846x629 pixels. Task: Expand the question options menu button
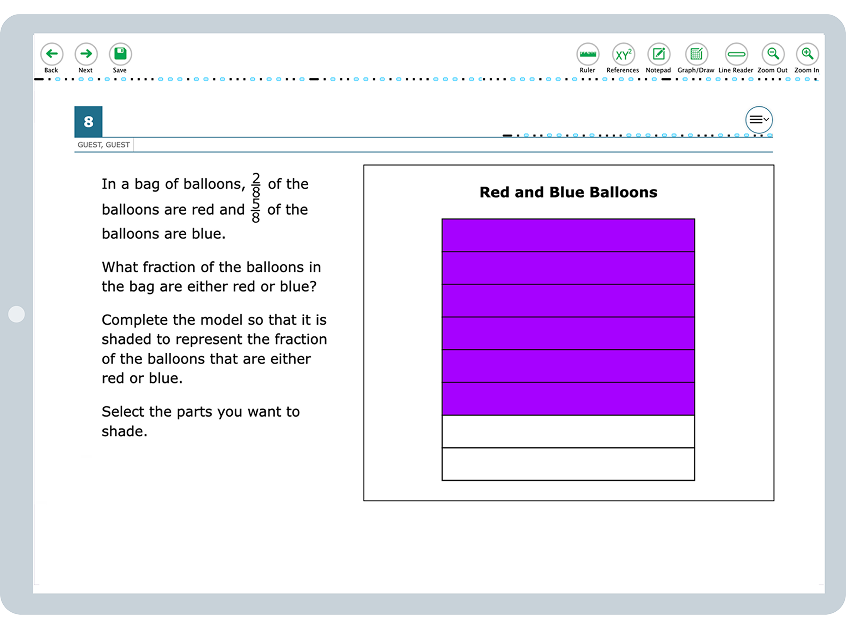(x=759, y=120)
